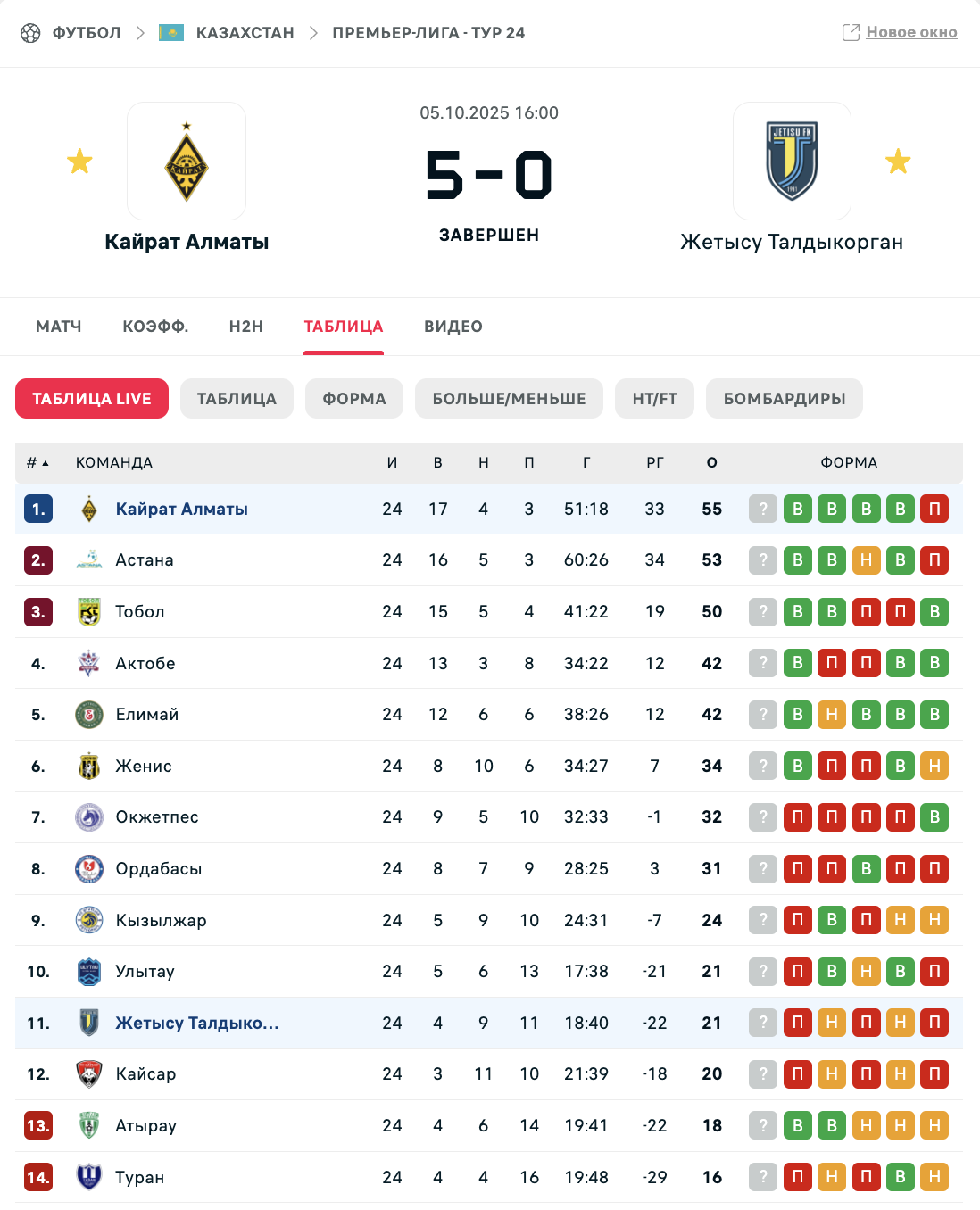Click the new window icon
Image resolution: width=980 pixels, height=1210 pixels.
point(851,33)
